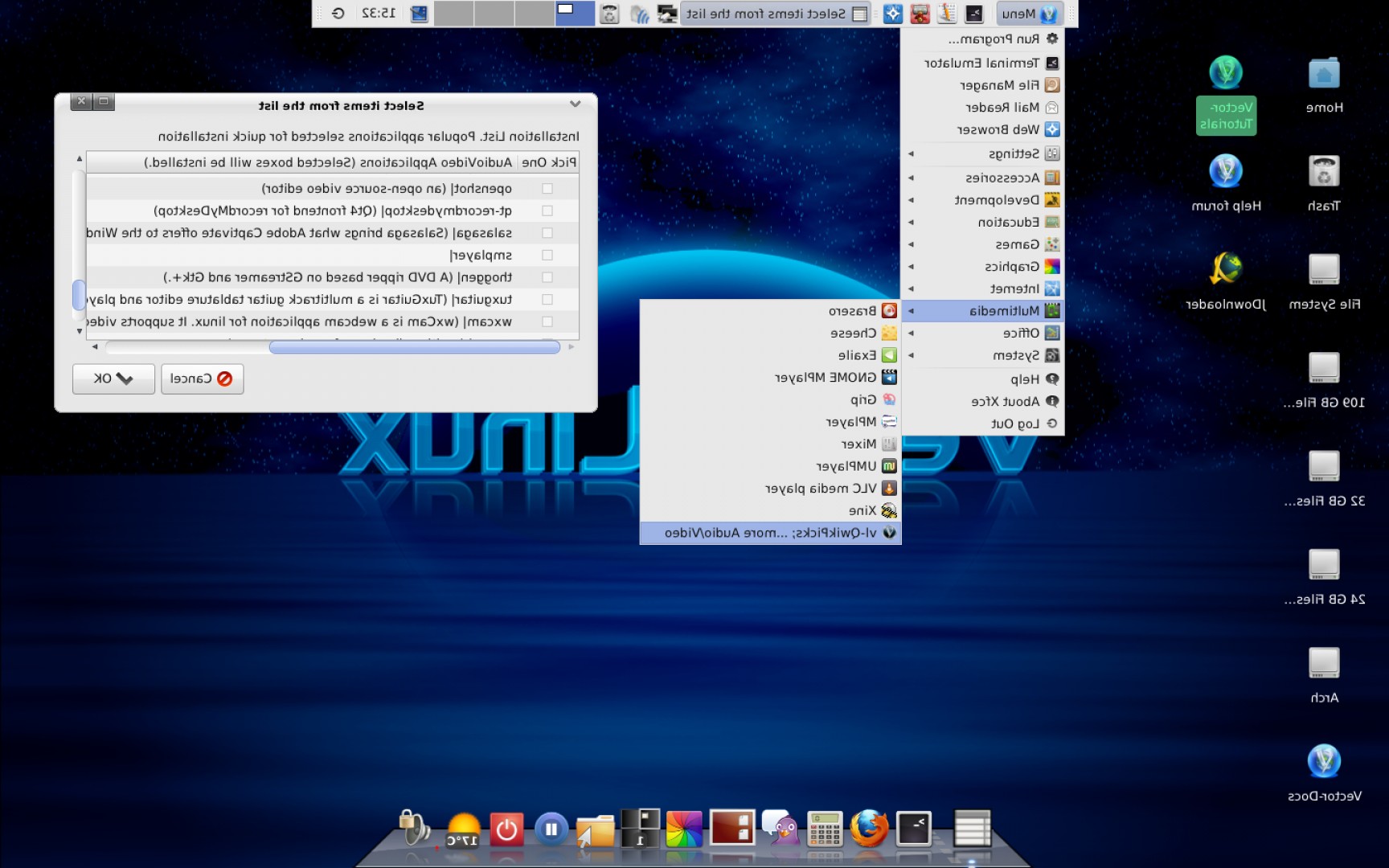Expand the Accessories submenu

point(982,176)
